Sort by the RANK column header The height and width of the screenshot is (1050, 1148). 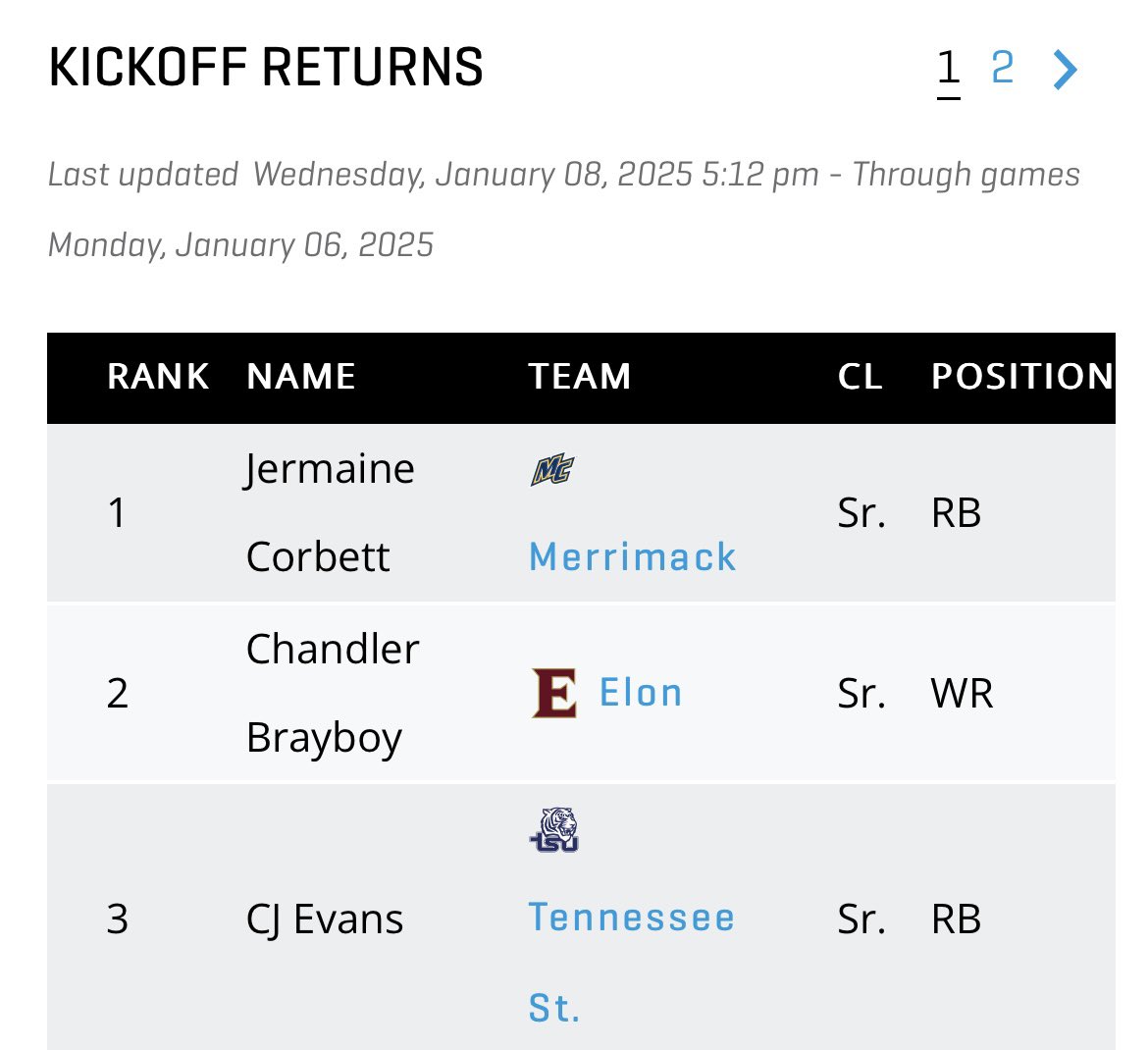click(x=158, y=377)
